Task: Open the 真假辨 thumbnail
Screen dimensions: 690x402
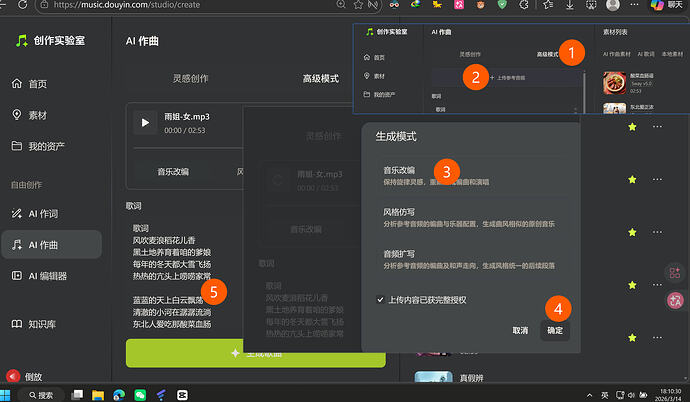Action: [433, 377]
